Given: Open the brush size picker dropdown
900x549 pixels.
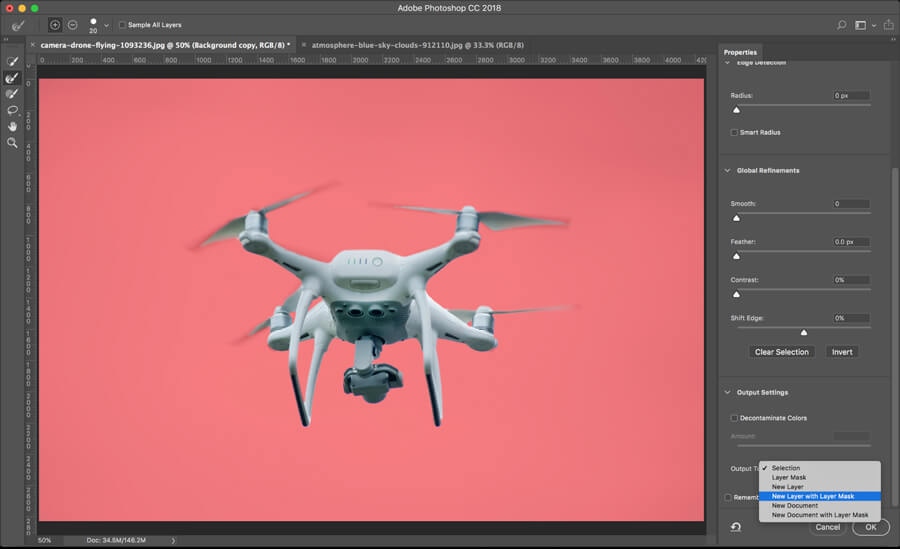Looking at the screenshot, I should point(106,25).
